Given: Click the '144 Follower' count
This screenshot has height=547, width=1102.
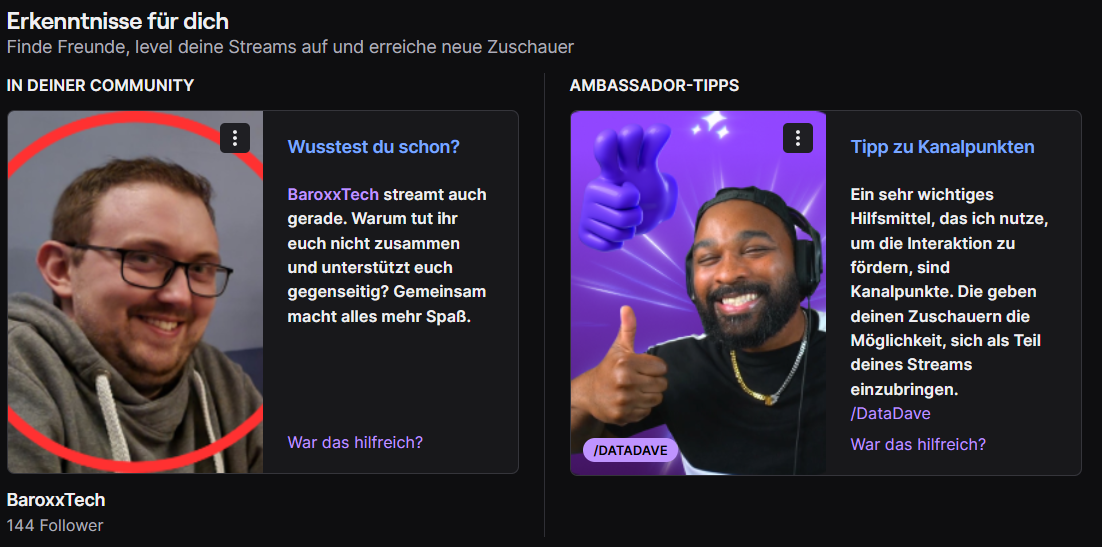Looking at the screenshot, I should (x=55, y=525).
